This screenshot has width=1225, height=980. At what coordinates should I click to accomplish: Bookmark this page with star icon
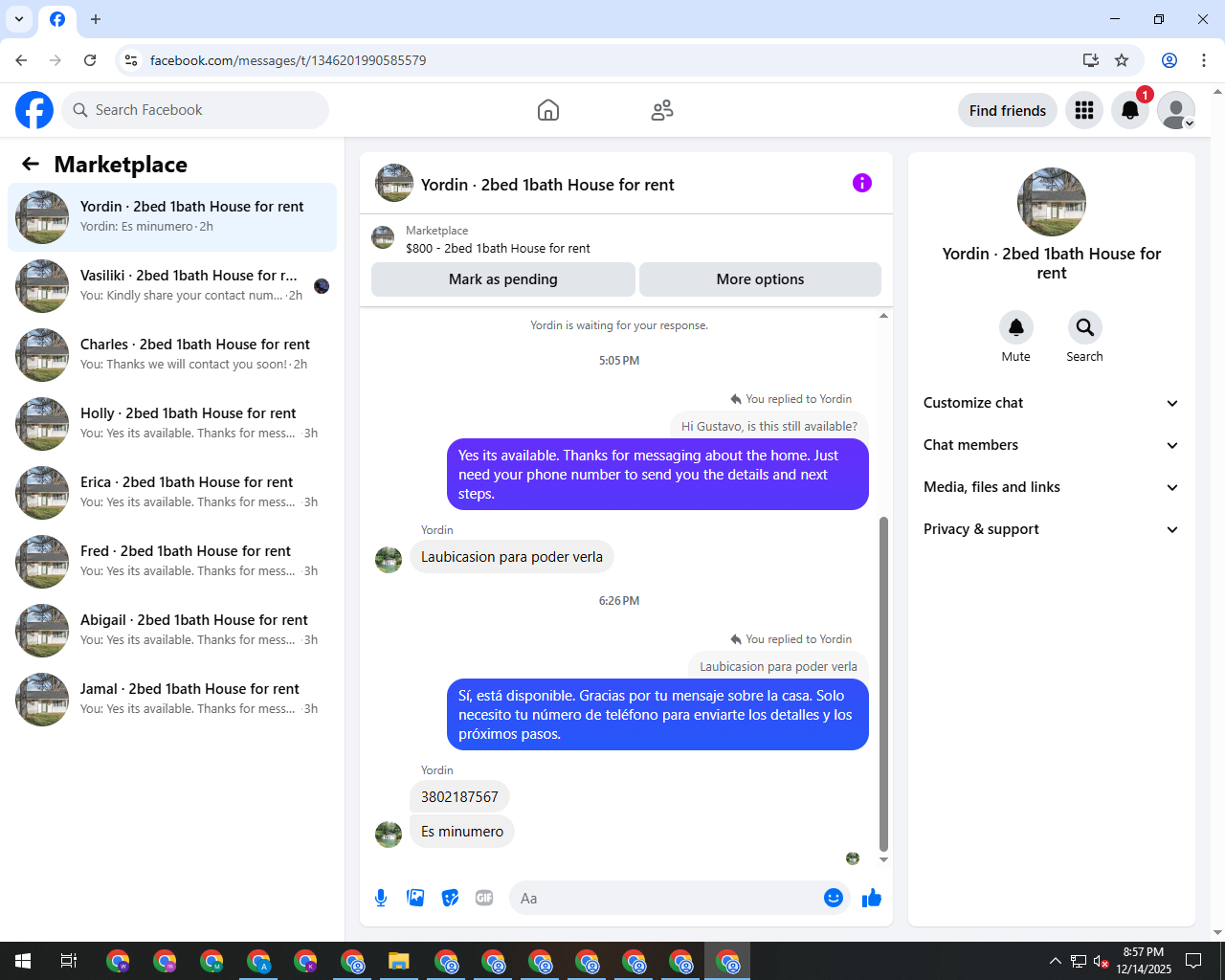1122,60
